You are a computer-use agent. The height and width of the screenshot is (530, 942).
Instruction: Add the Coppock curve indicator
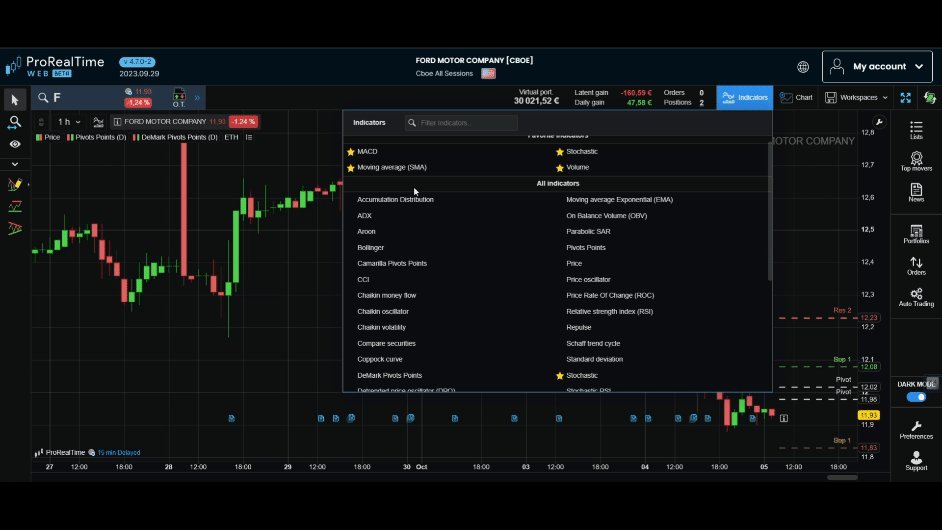(x=380, y=359)
